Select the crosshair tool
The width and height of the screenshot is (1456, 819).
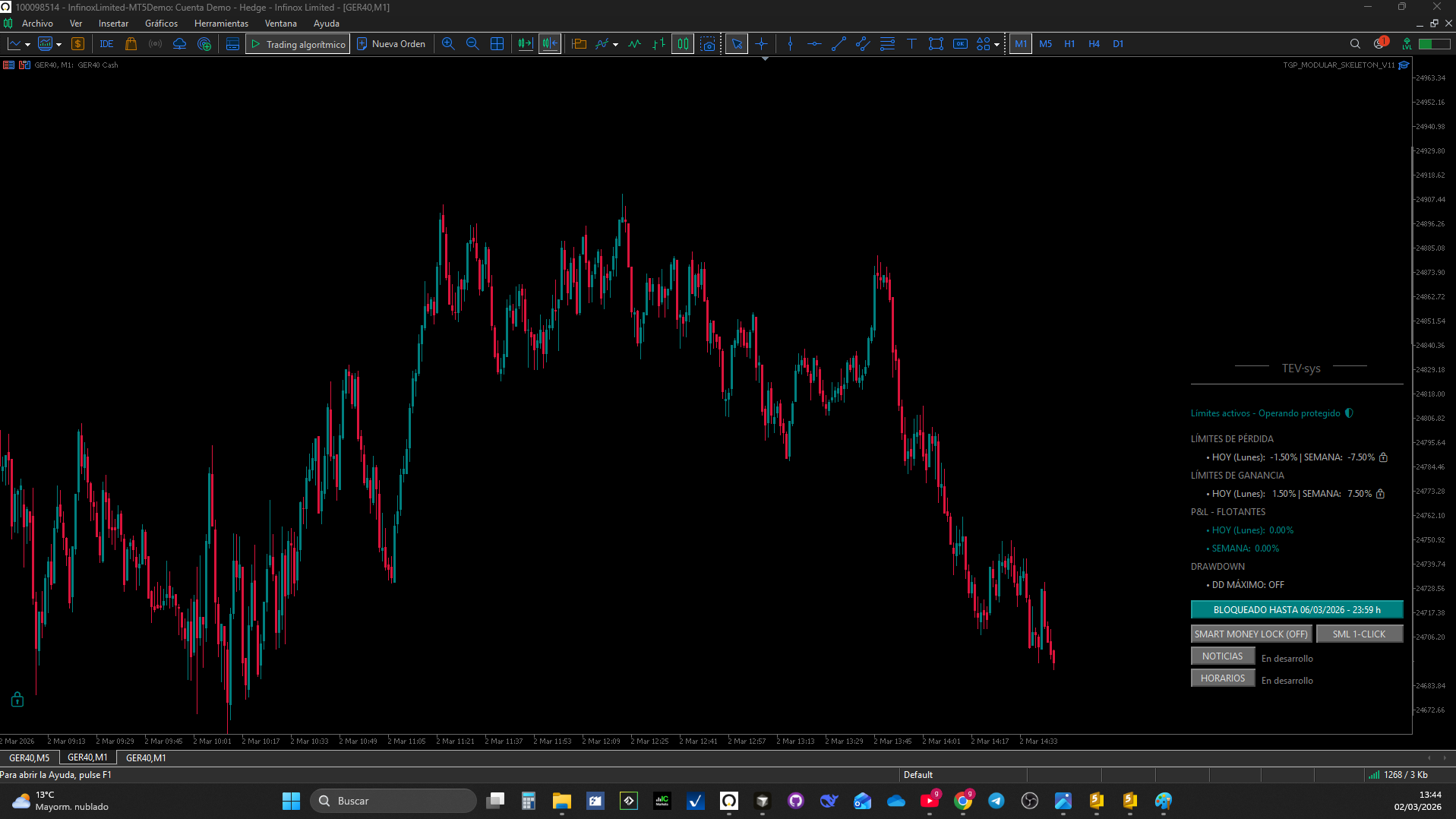761,44
